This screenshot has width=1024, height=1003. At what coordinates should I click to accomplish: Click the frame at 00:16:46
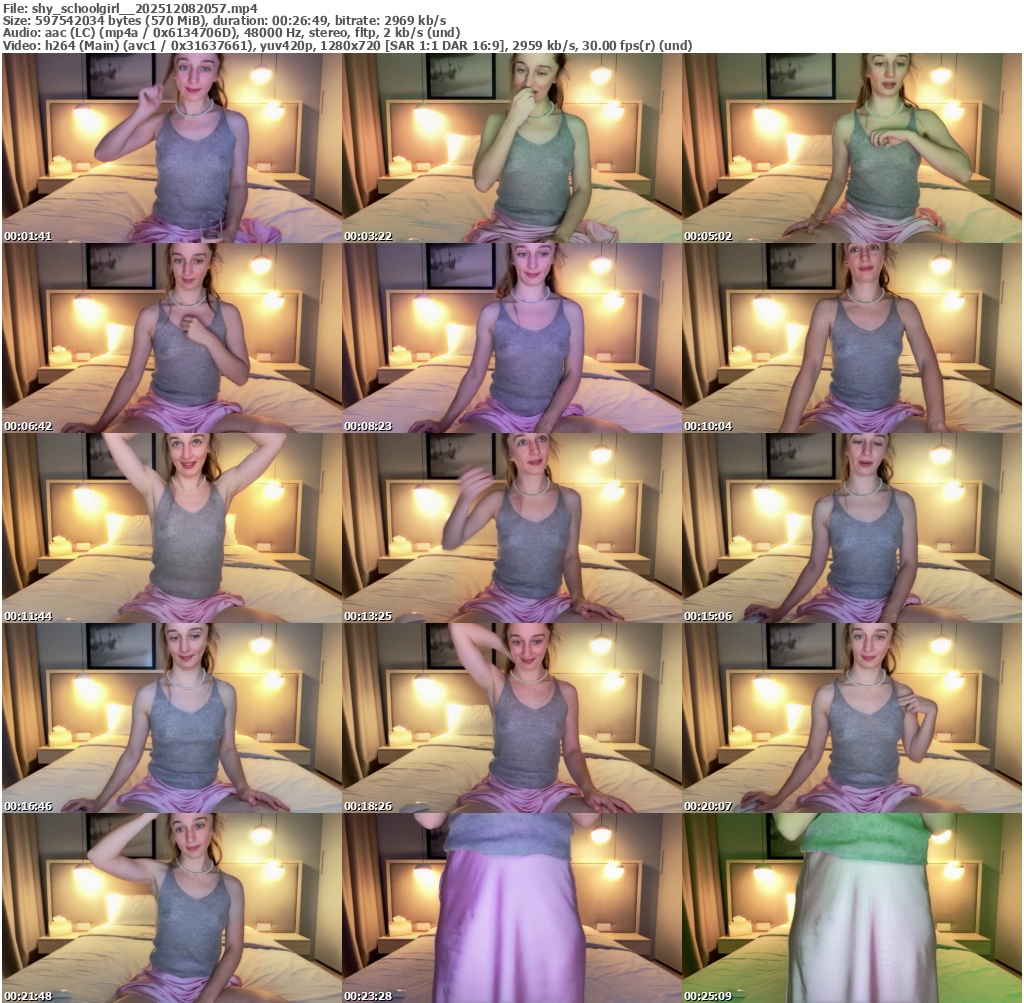[172, 718]
